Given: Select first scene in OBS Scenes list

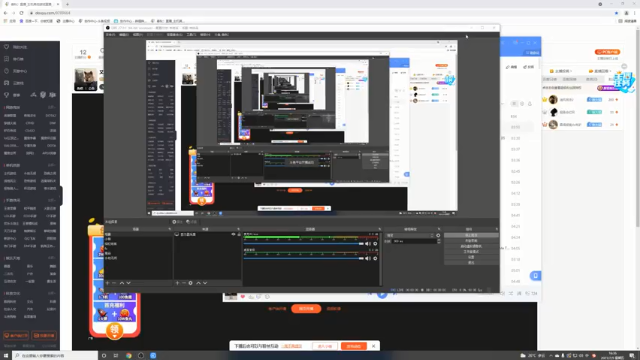Looking at the screenshot, I should [138, 234].
